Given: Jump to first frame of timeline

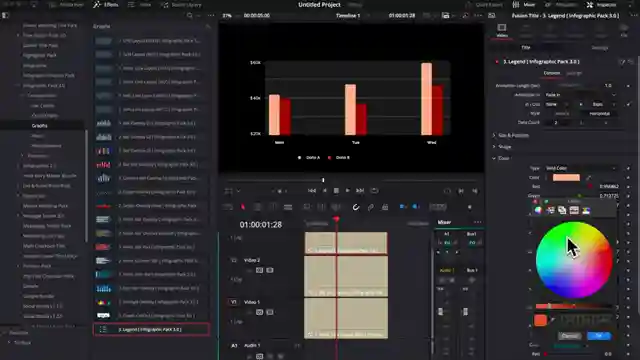Looking at the screenshot, I should [312, 191].
